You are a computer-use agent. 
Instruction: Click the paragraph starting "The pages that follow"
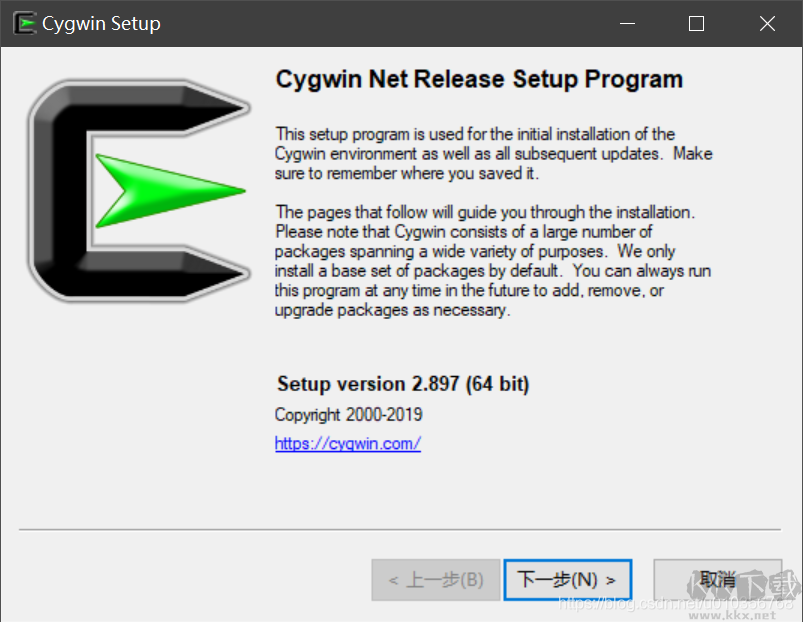(x=494, y=261)
